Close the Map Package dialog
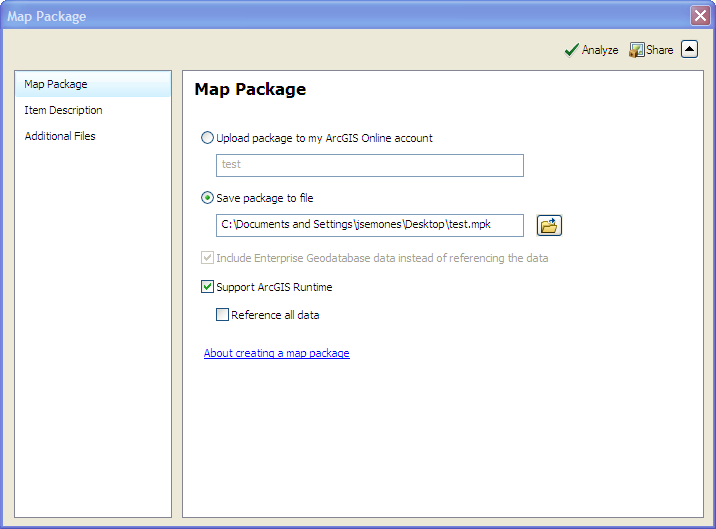 coord(700,16)
